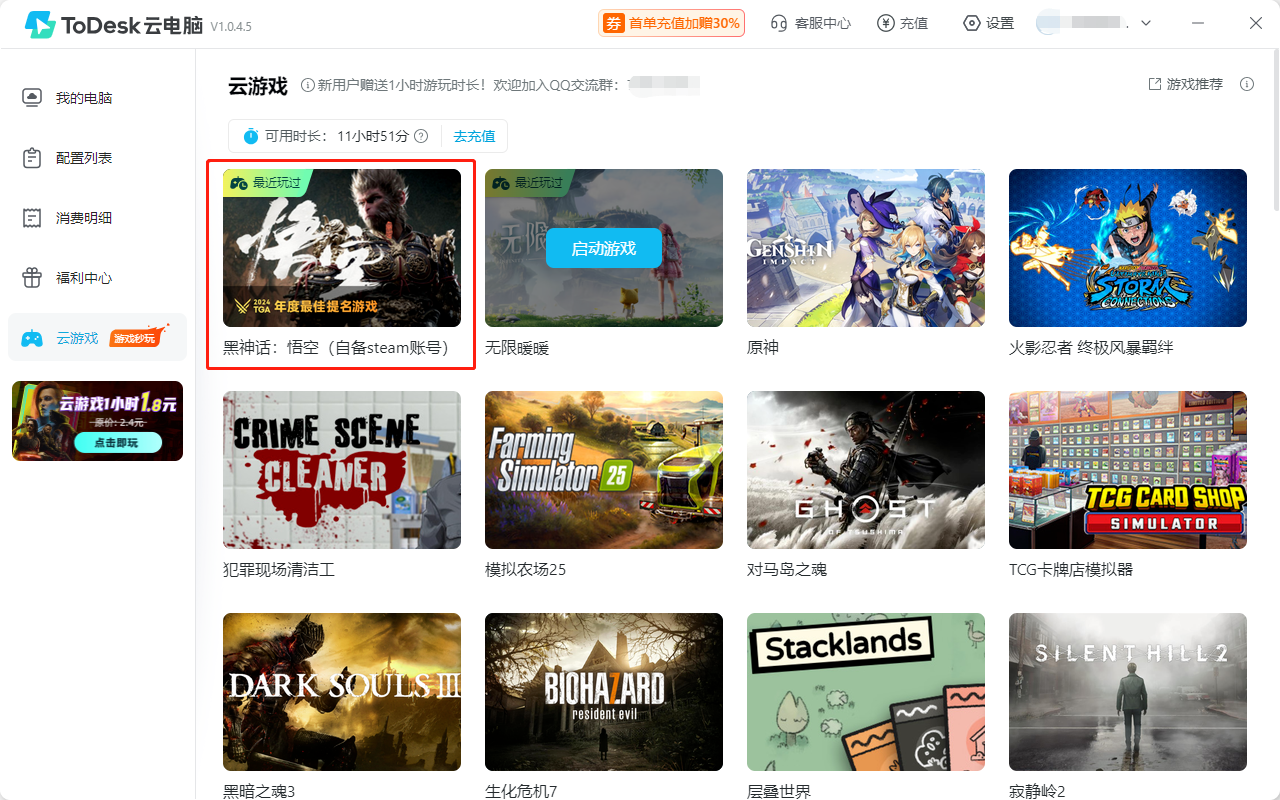Select 福利中心 in the sidebar
1280x800 pixels.
click(x=97, y=278)
